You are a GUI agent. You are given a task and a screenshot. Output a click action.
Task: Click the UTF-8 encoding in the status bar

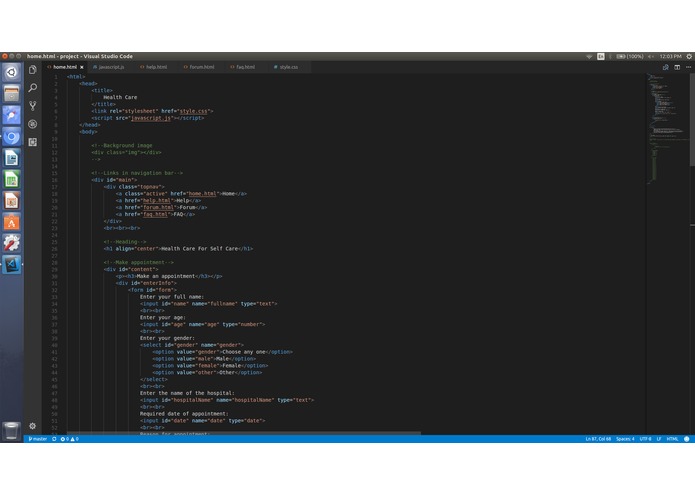click(645, 439)
